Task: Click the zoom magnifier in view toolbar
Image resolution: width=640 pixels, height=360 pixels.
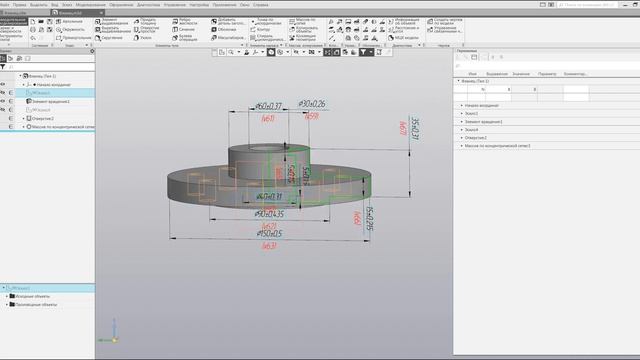Action: click(231, 52)
